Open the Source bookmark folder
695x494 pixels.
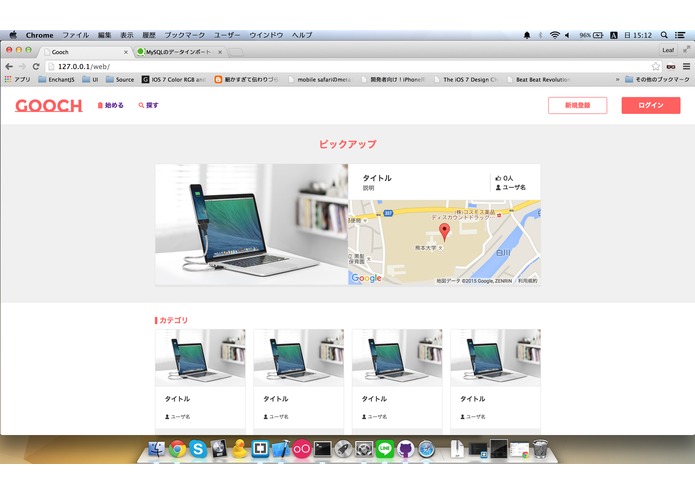pyautogui.click(x=120, y=79)
